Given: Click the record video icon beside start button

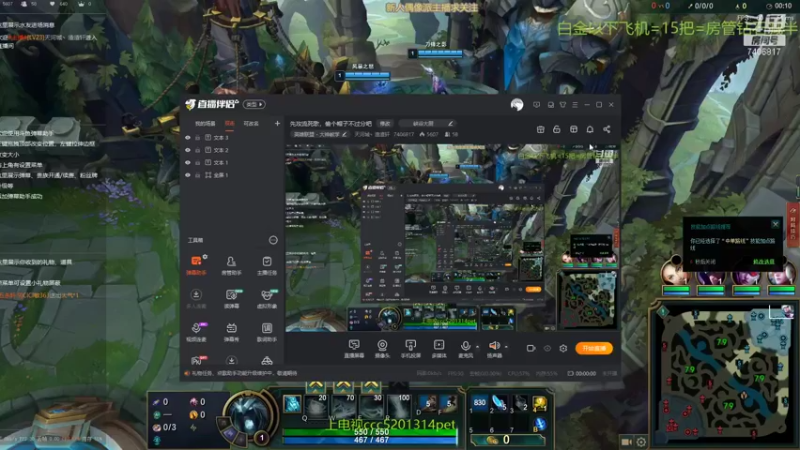Looking at the screenshot, I should (x=531, y=348).
